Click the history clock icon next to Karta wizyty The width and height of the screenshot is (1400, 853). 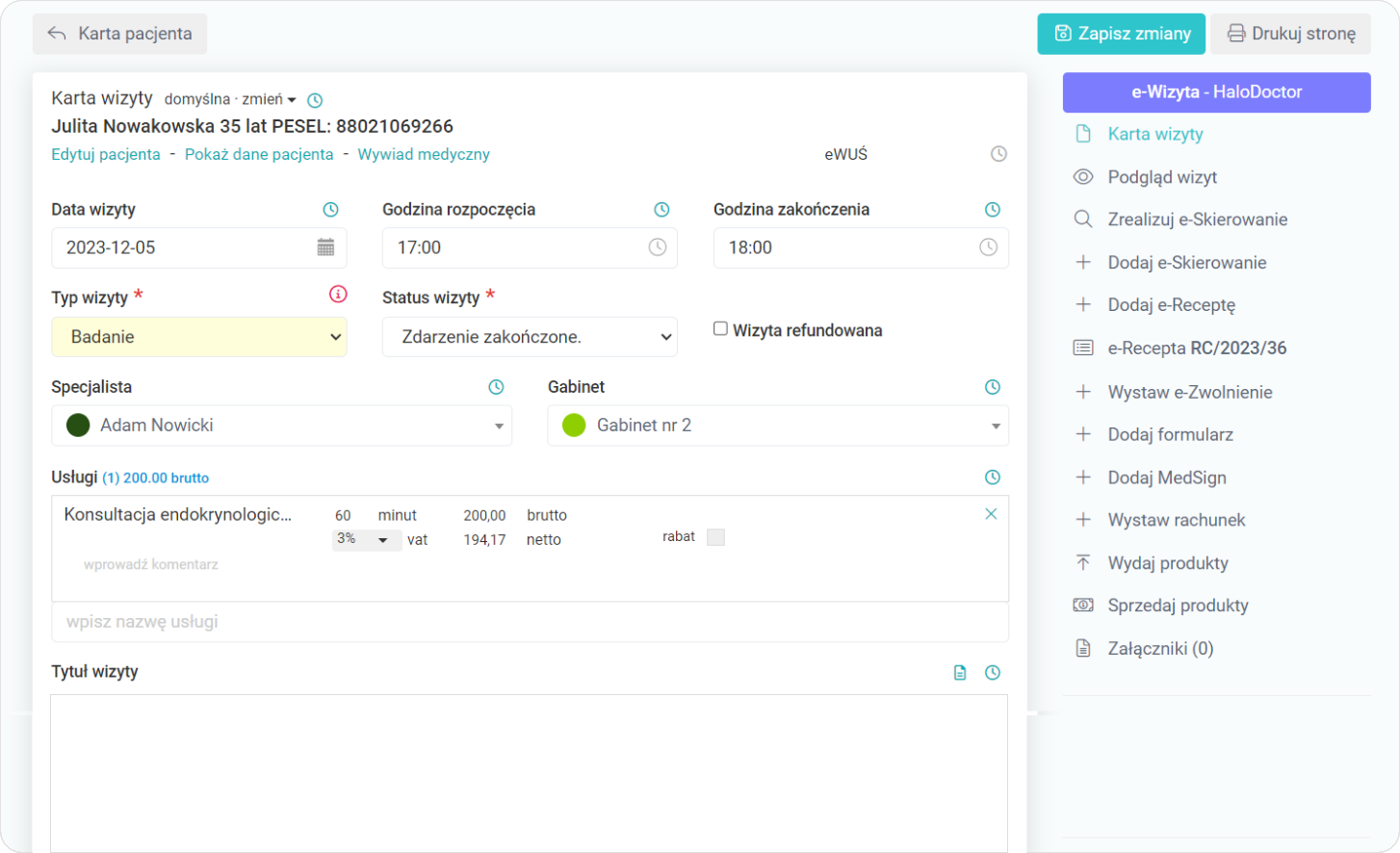(315, 100)
